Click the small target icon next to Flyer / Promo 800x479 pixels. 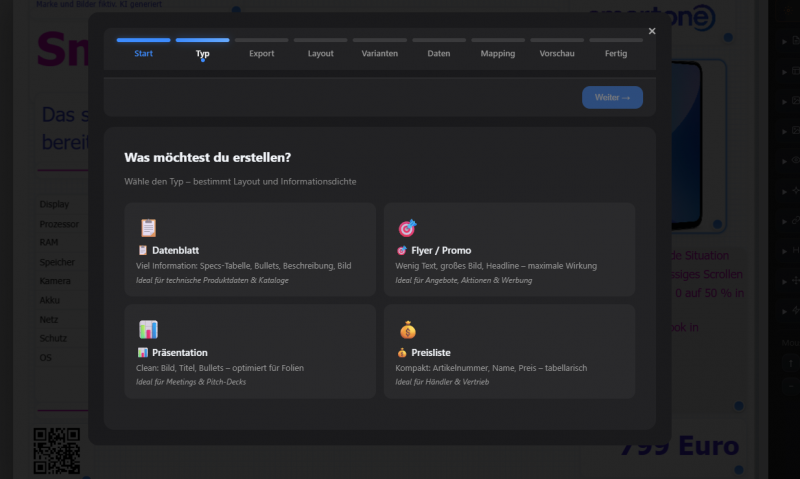402,250
